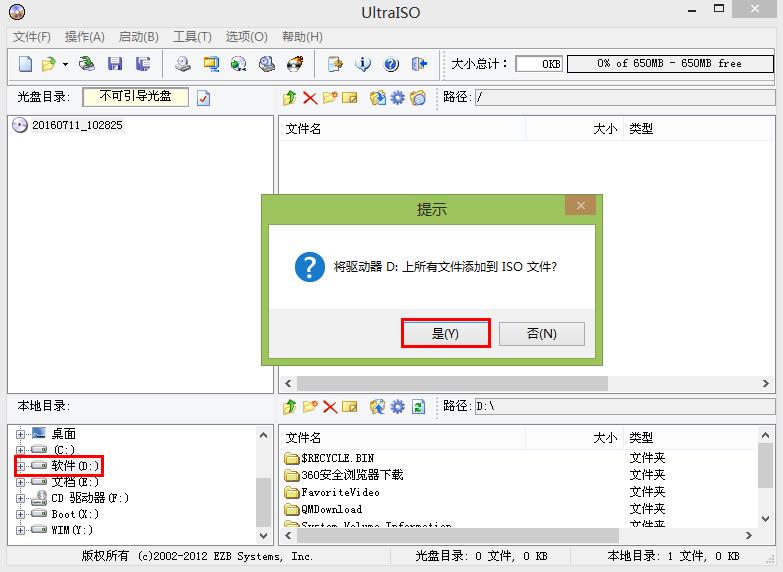Create new folder in the local directory toolbar
The width and height of the screenshot is (783, 572).
(310, 407)
